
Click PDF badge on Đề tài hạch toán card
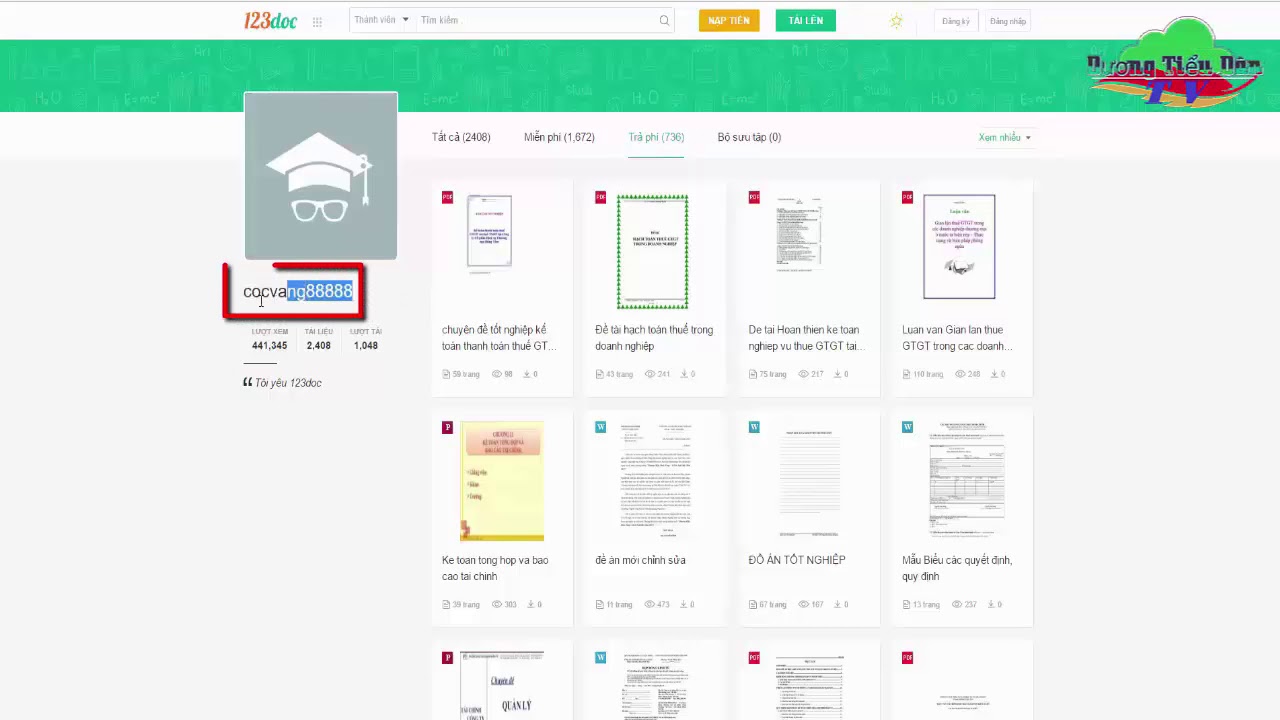coord(600,197)
